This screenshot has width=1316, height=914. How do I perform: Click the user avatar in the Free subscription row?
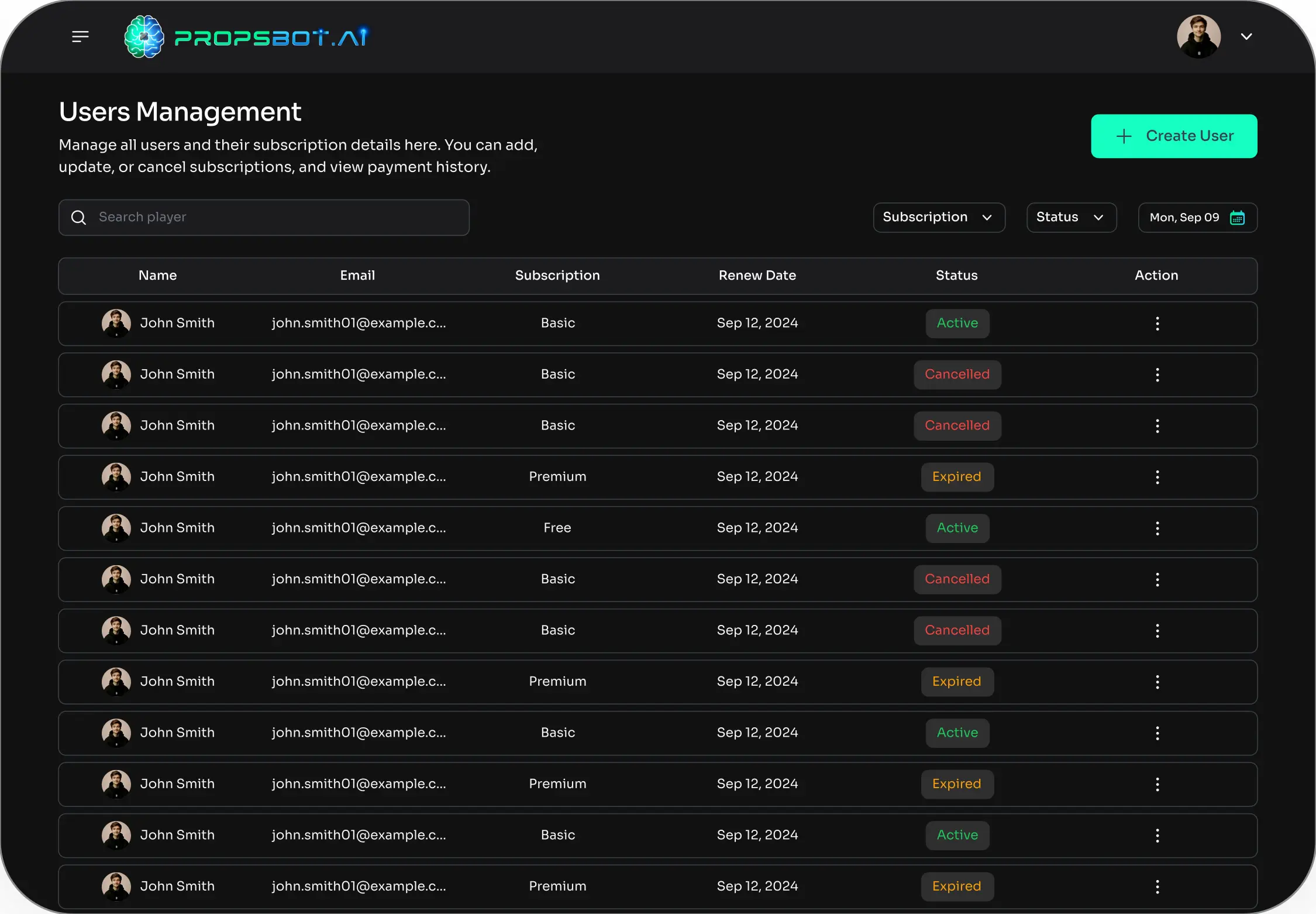pyautogui.click(x=116, y=528)
